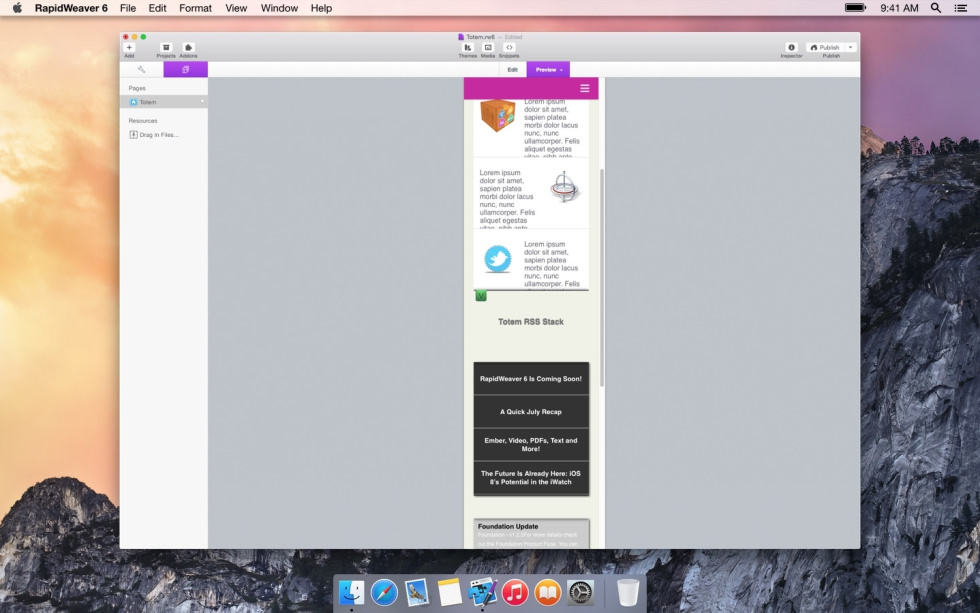980x613 pixels.
Task: Click Drag in Files resource placeholder
Action: pos(154,134)
